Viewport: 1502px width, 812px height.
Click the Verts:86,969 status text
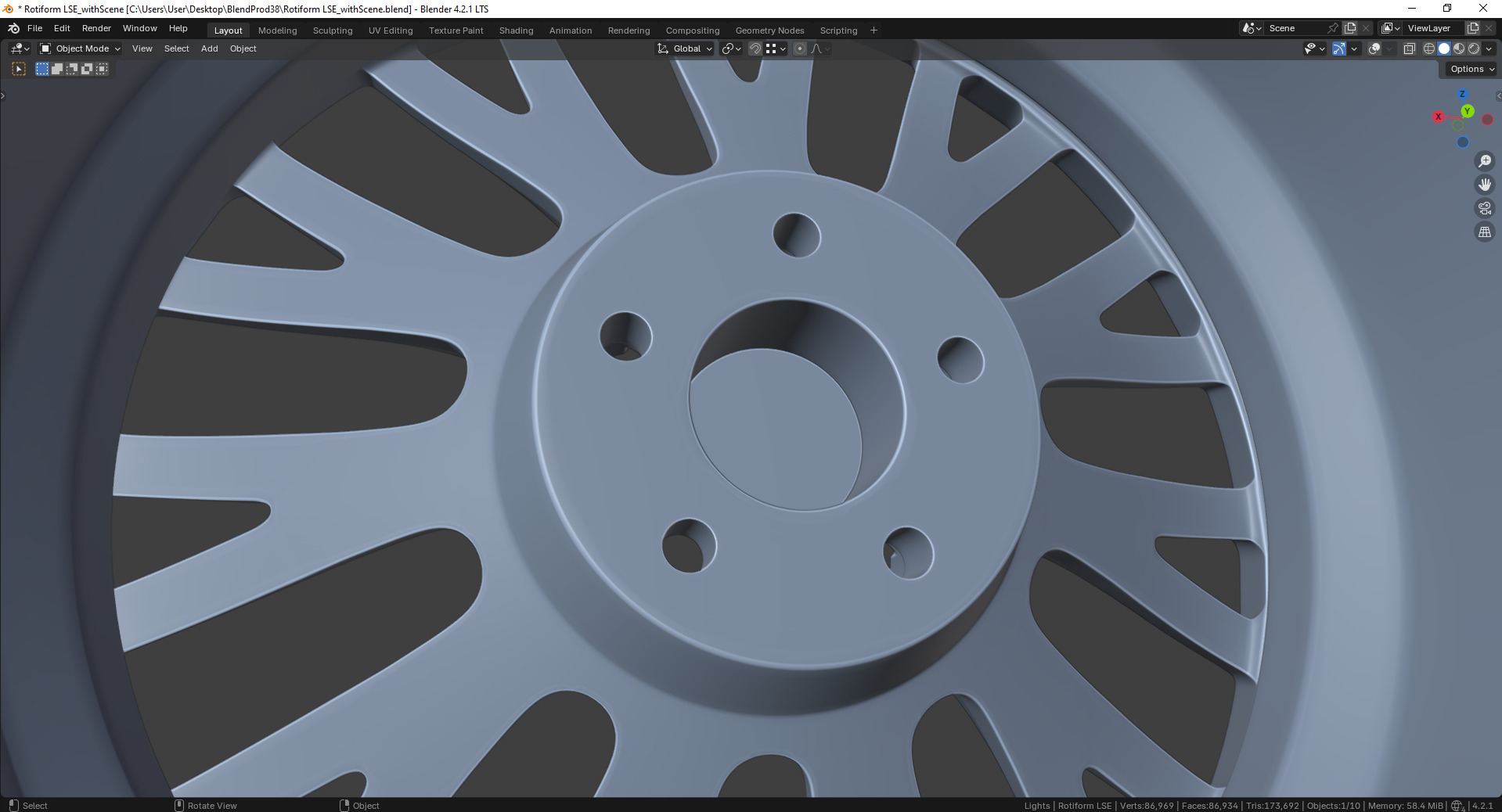(1147, 806)
